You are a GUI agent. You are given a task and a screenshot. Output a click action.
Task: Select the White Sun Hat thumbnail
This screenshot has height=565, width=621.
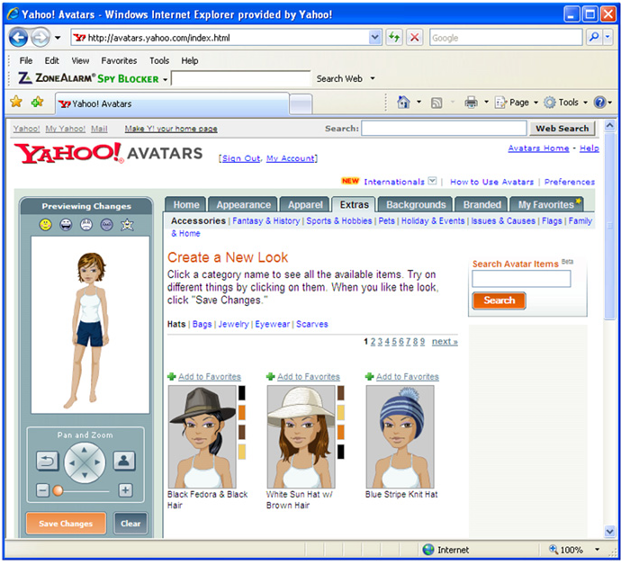coord(301,437)
